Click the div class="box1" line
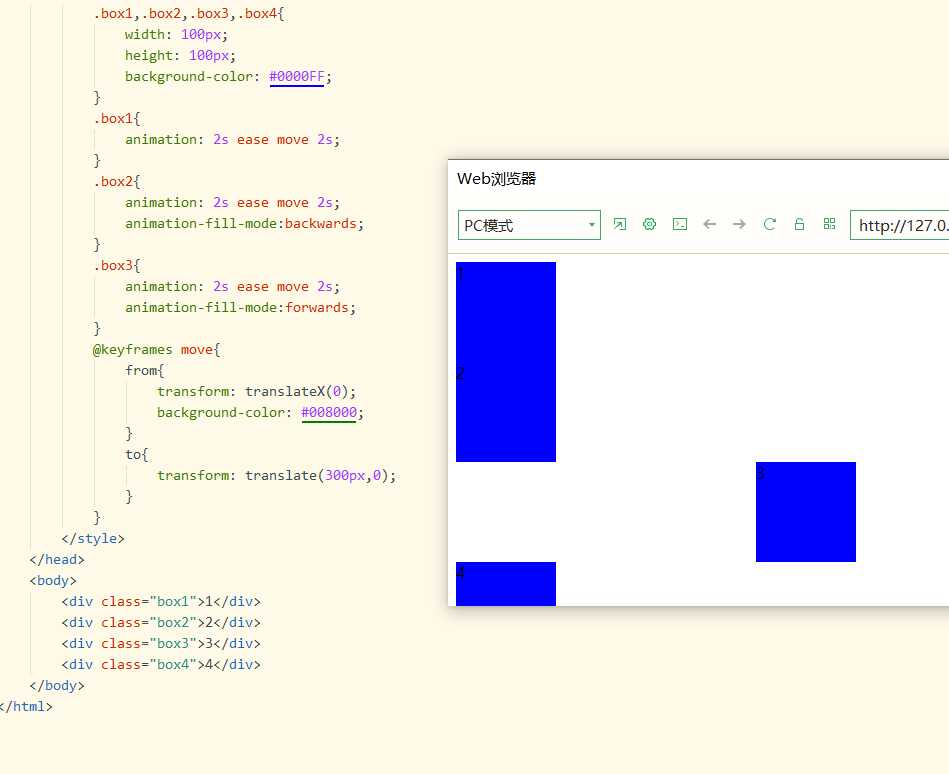 [x=161, y=602]
